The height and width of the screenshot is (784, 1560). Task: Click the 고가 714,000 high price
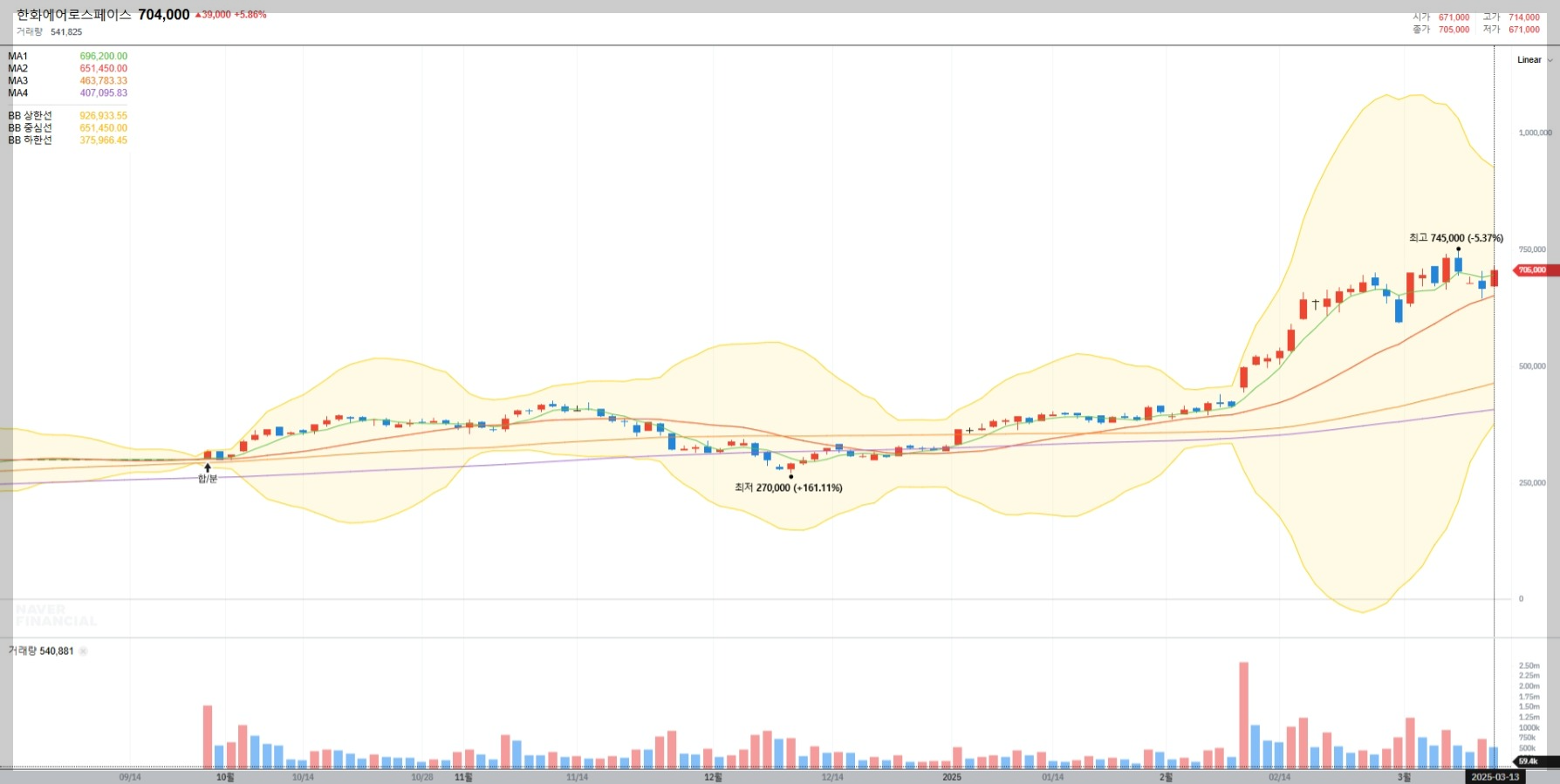click(1511, 17)
